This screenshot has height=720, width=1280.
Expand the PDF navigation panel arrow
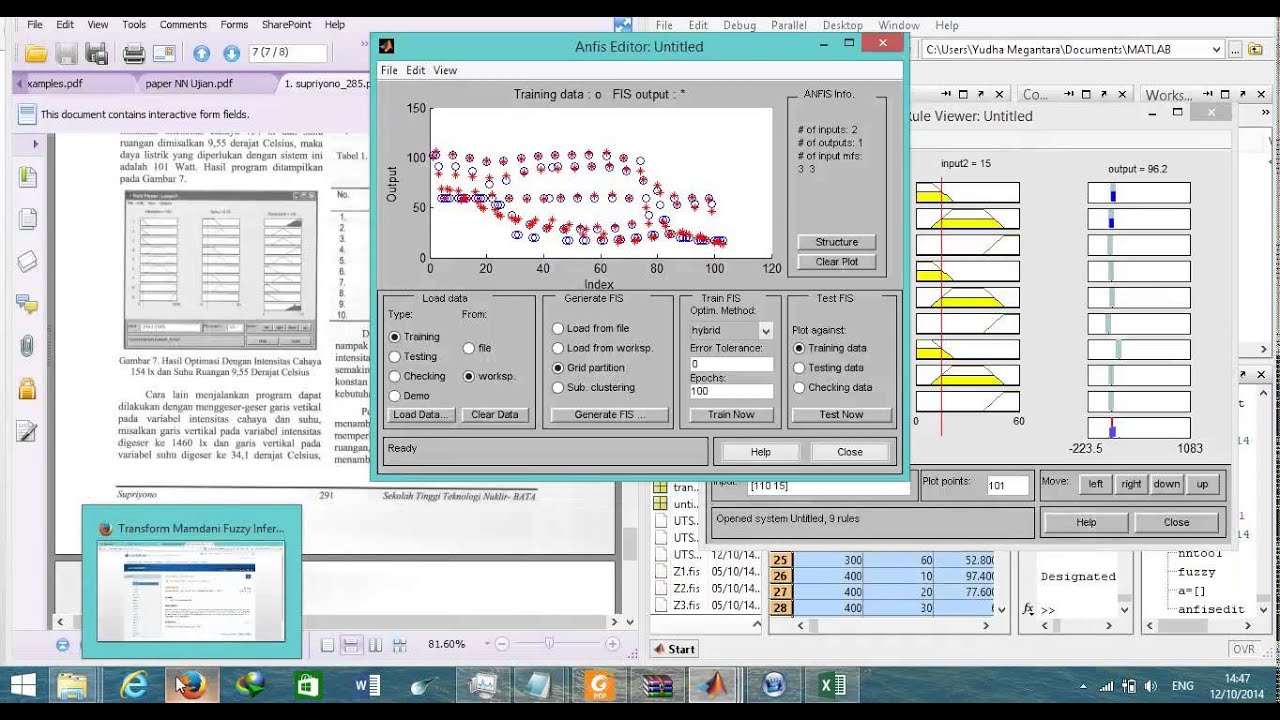click(36, 144)
